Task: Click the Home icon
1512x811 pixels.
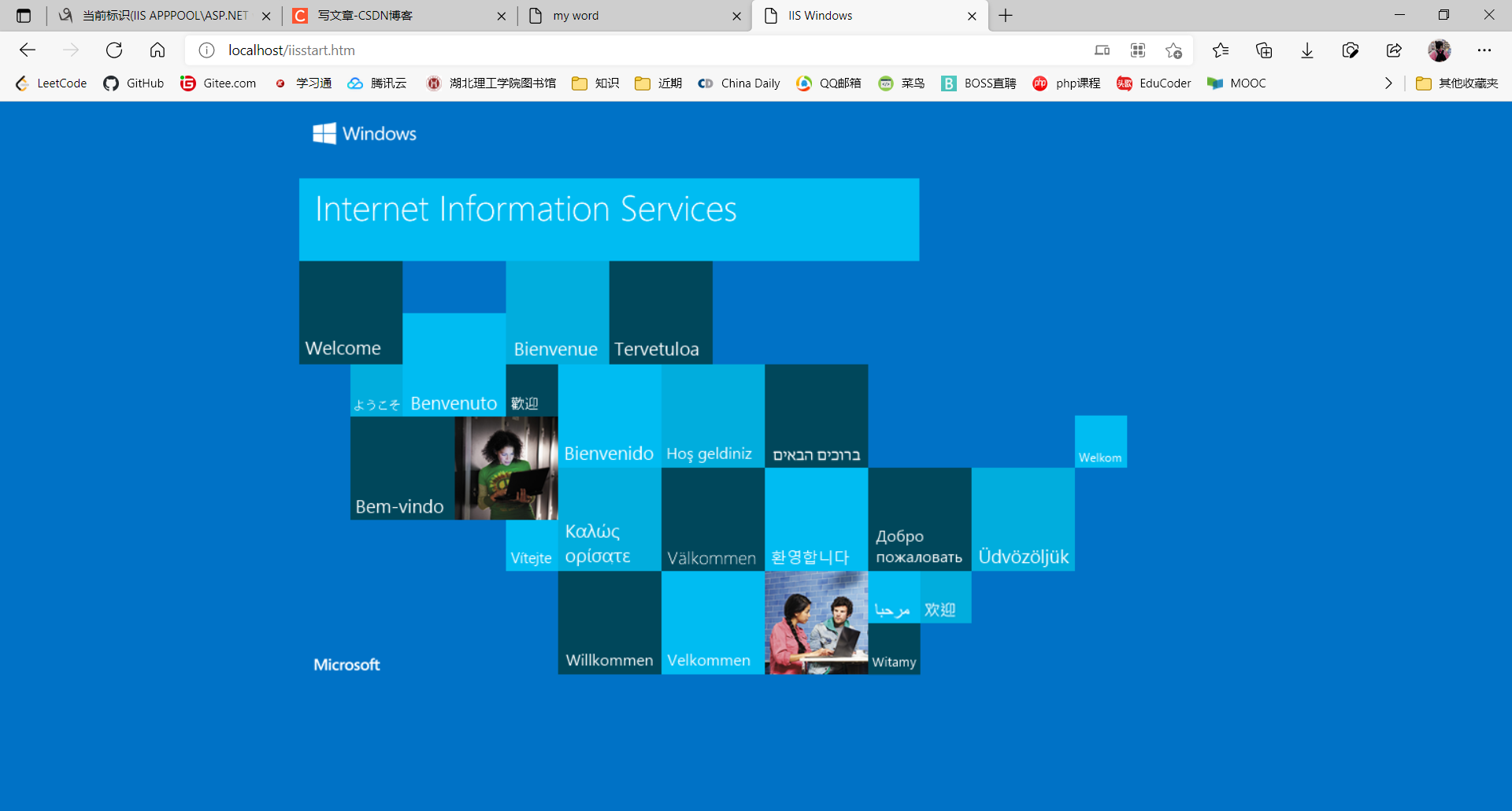Action: (x=157, y=50)
